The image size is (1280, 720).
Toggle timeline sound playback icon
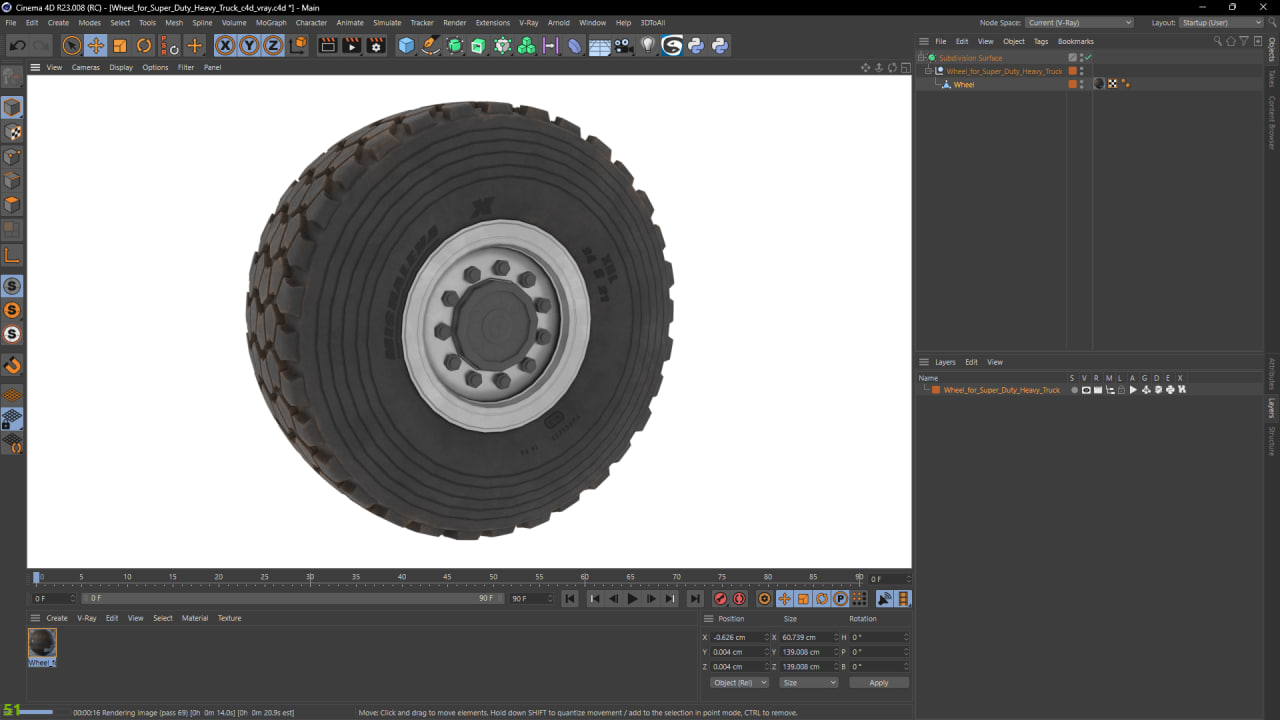885,599
